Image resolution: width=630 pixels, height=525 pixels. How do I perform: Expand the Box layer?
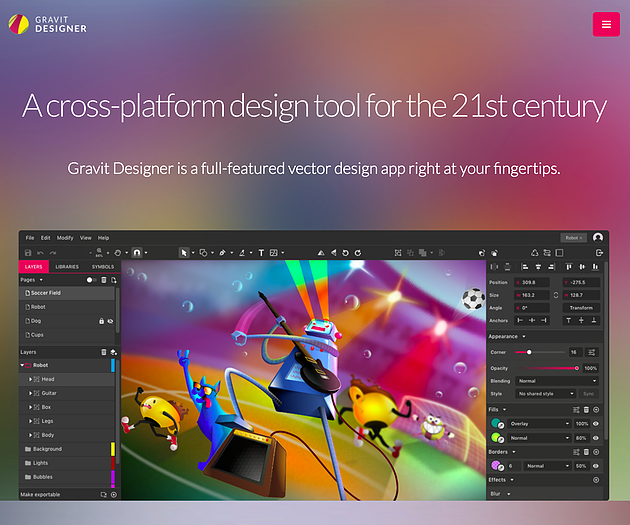click(30, 407)
